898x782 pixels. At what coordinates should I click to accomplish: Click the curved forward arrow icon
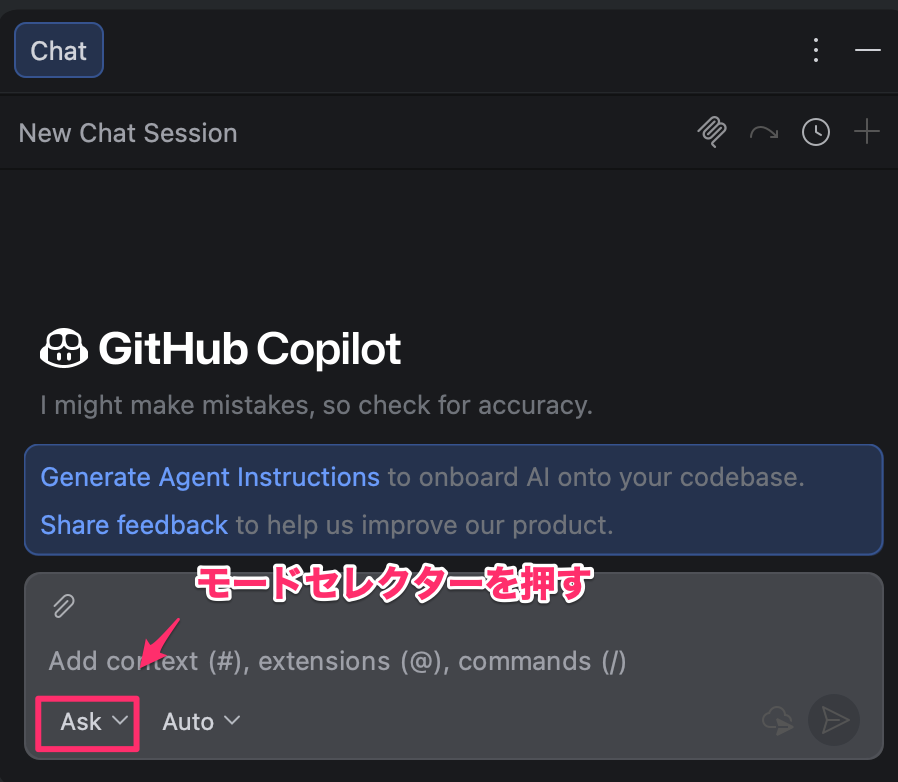point(764,132)
